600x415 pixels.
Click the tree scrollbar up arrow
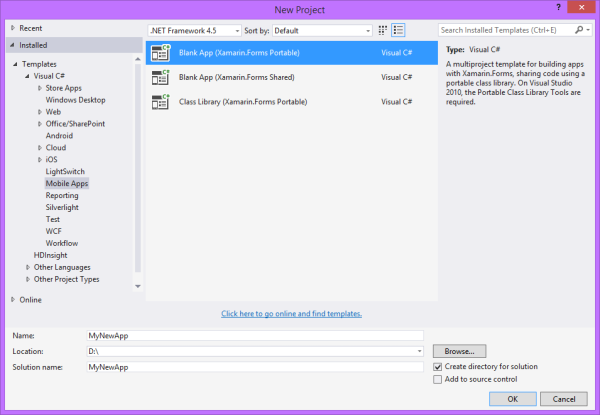pyautogui.click(x=138, y=59)
